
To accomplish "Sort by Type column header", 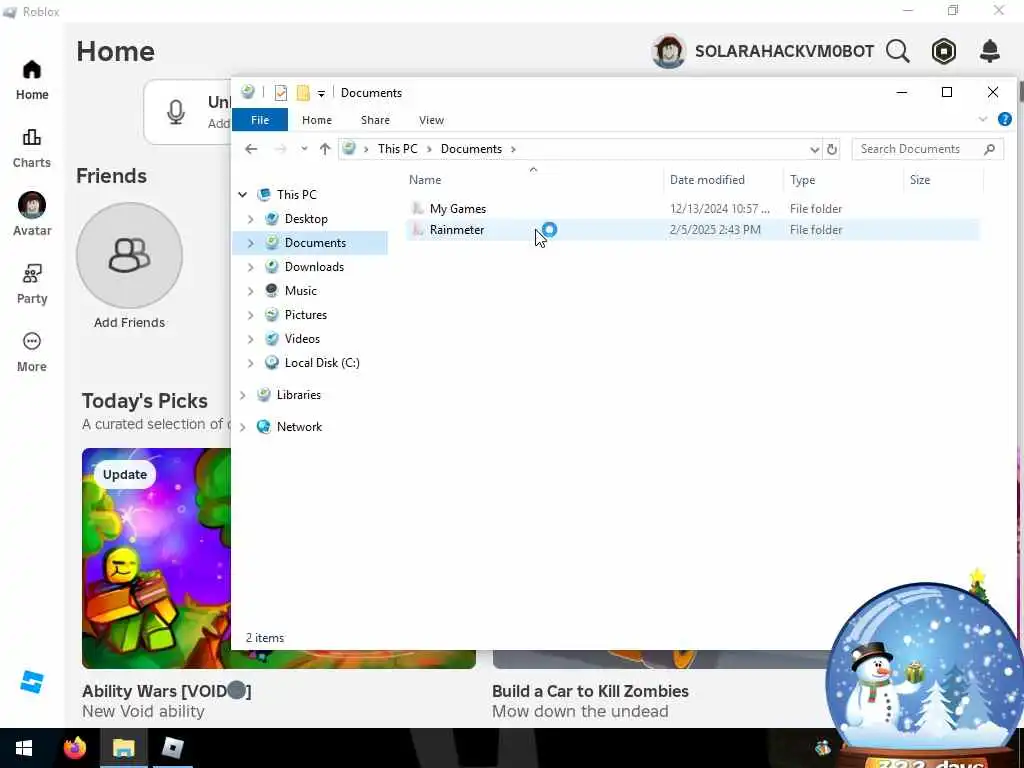I will [x=803, y=180].
